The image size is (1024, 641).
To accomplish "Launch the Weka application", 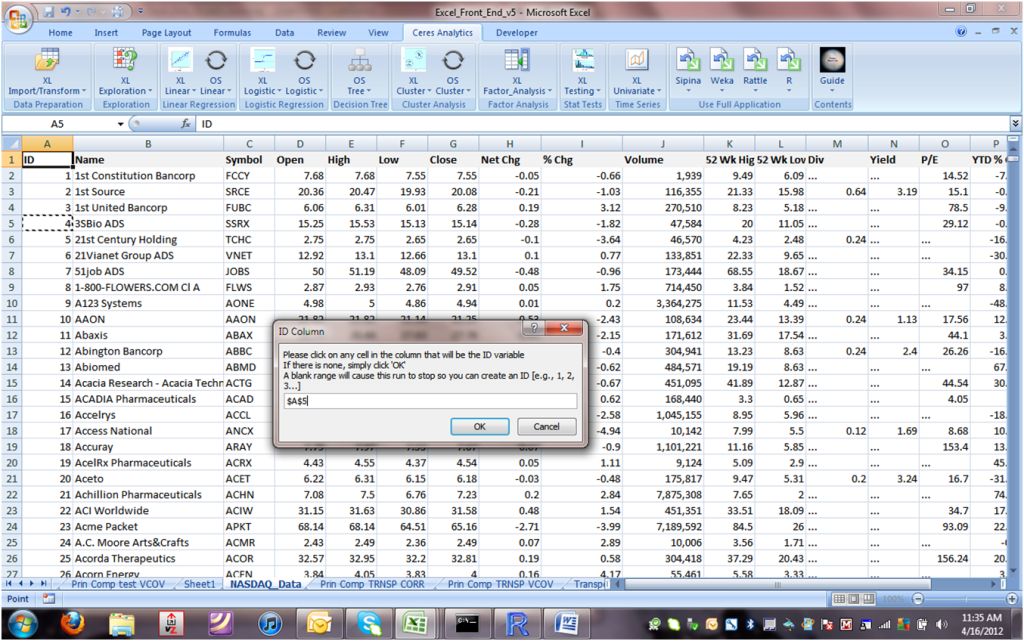I will click(x=722, y=68).
